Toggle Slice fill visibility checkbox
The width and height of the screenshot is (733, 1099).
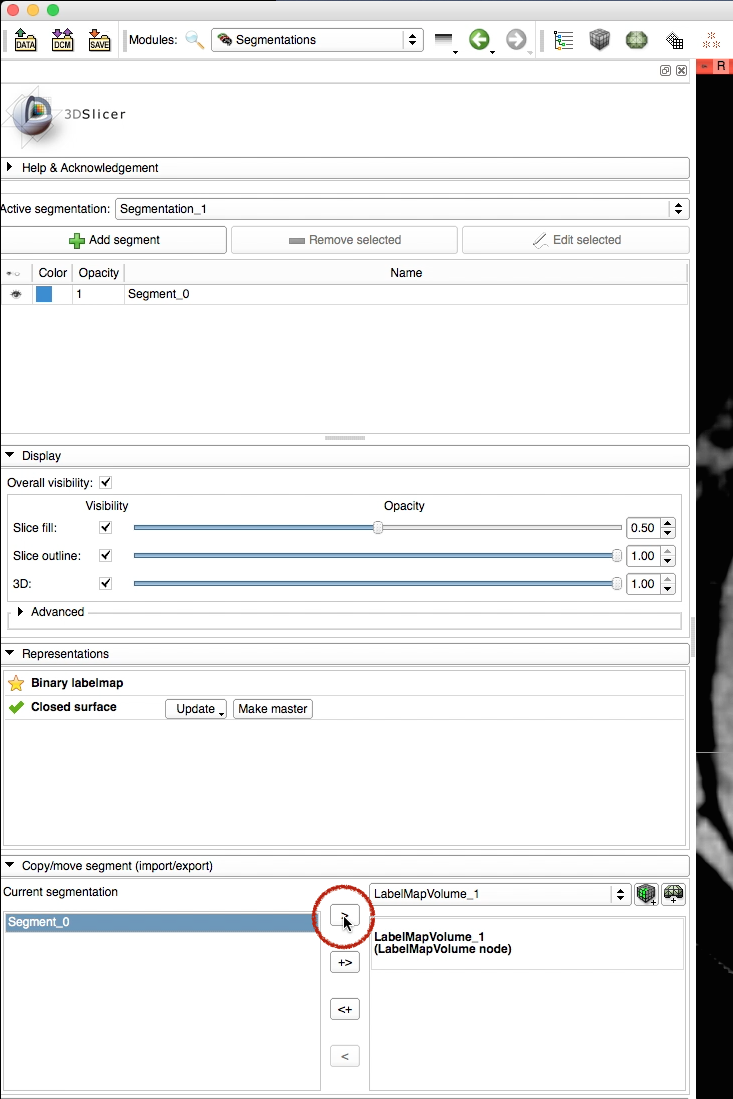106,527
